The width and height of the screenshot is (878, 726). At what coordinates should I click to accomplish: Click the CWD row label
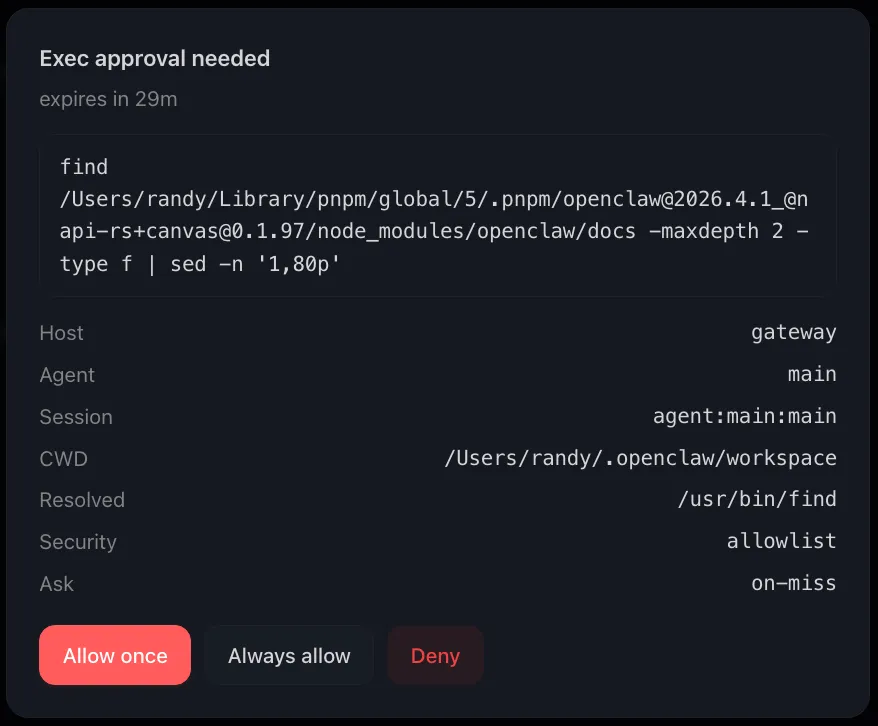[x=64, y=459]
